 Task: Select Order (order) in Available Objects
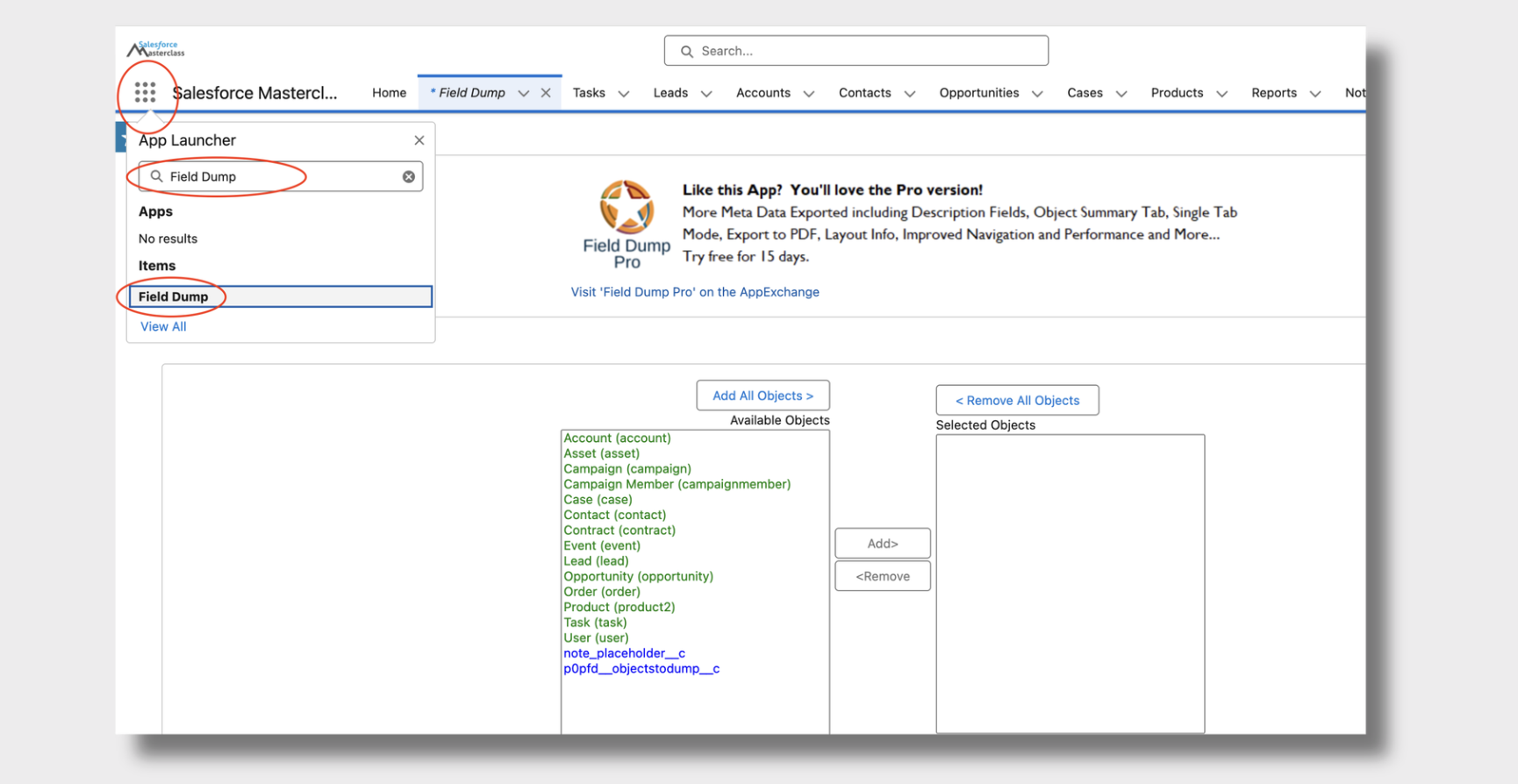[x=602, y=592]
